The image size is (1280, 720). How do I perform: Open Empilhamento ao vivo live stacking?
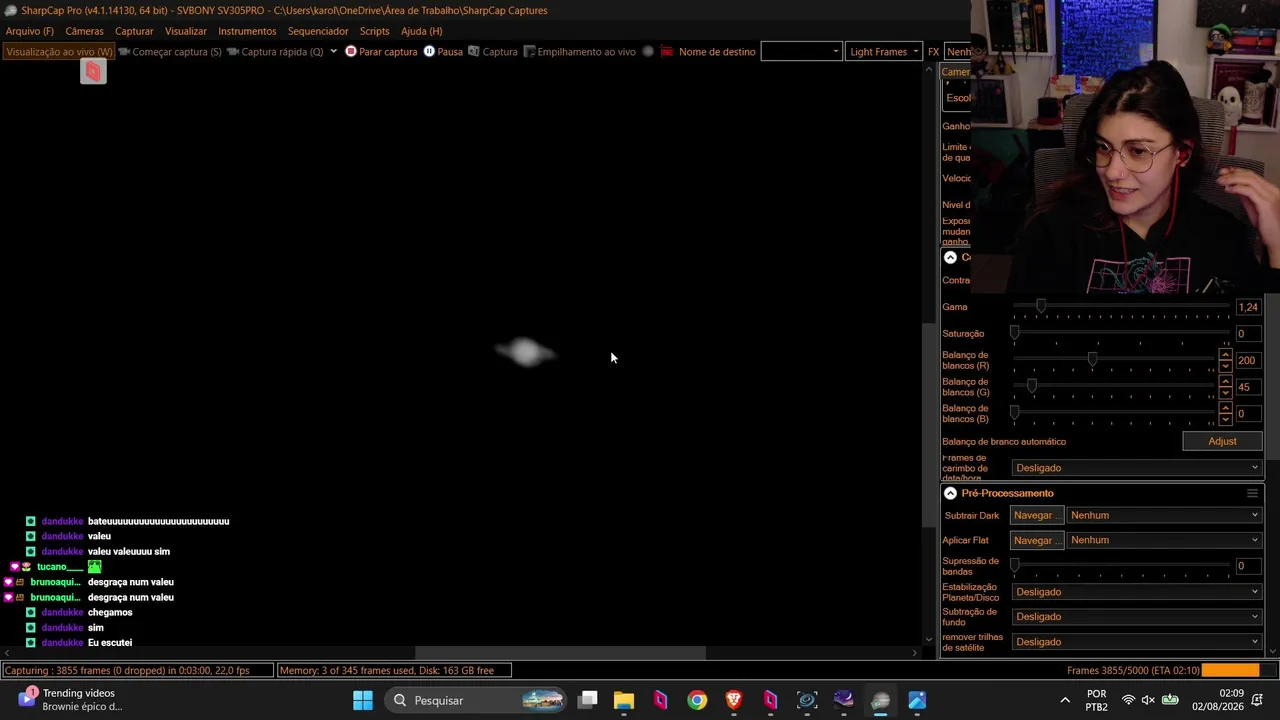580,51
